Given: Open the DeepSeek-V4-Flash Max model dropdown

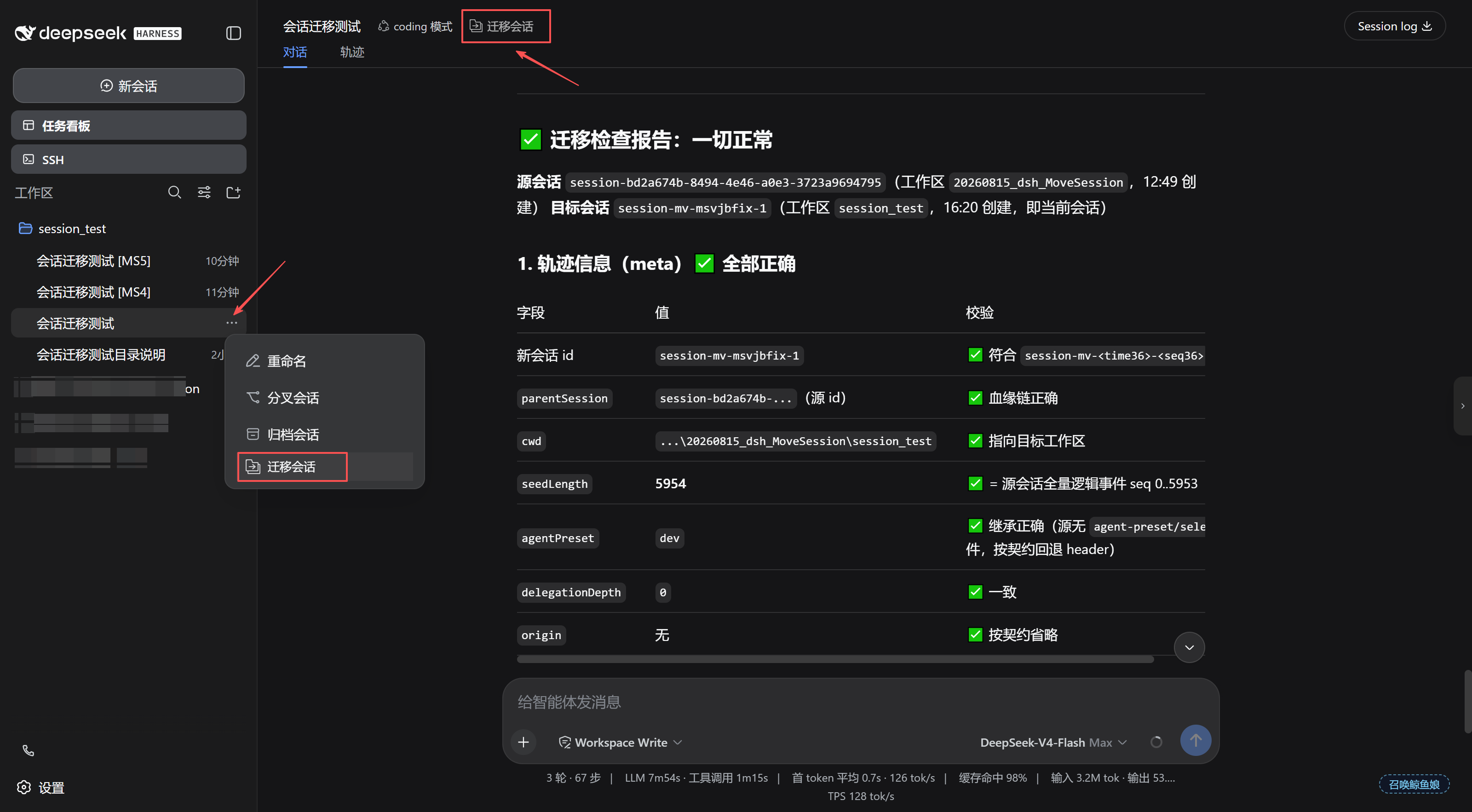Looking at the screenshot, I should coord(1053,742).
